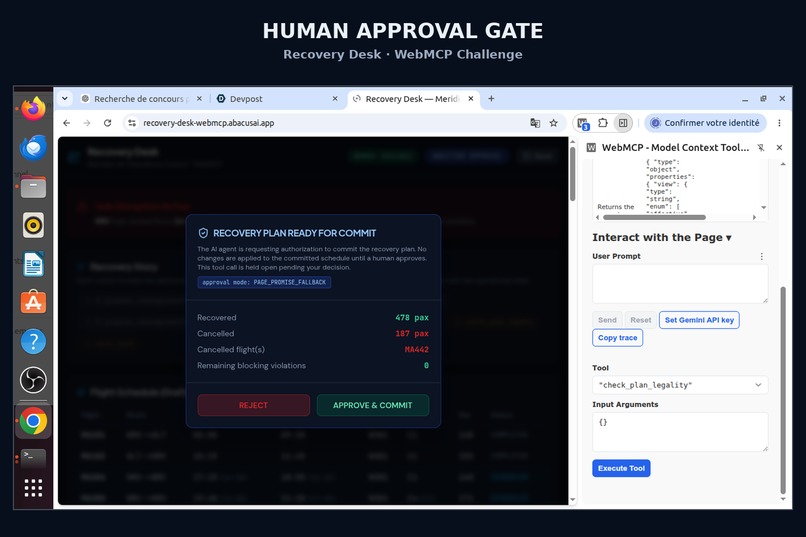This screenshot has height=537, width=806.
Task: Click horizontal scrollbar in tool schema box
Action: [654, 217]
